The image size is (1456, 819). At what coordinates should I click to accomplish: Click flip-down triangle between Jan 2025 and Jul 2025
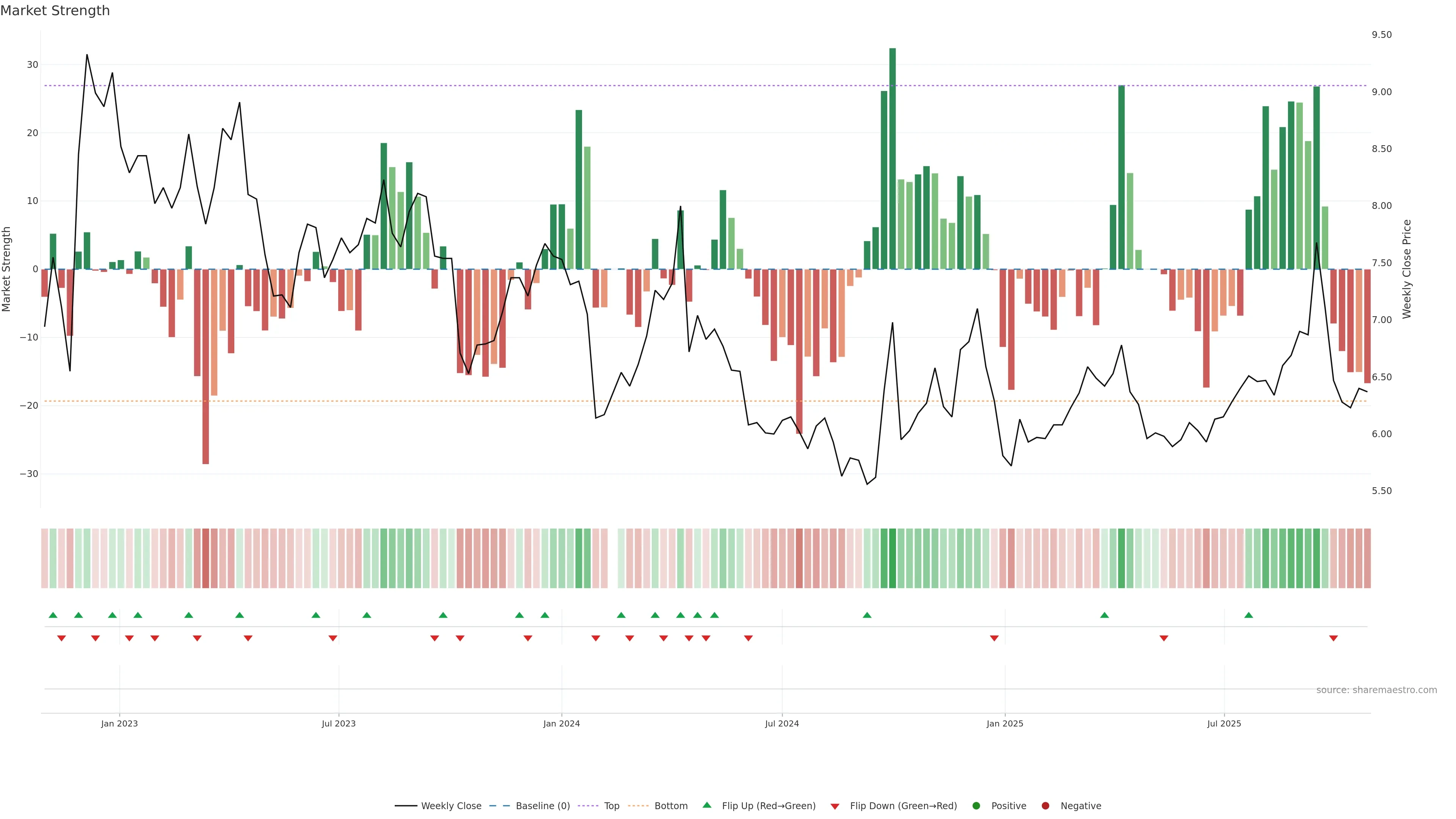pyautogui.click(x=1164, y=638)
